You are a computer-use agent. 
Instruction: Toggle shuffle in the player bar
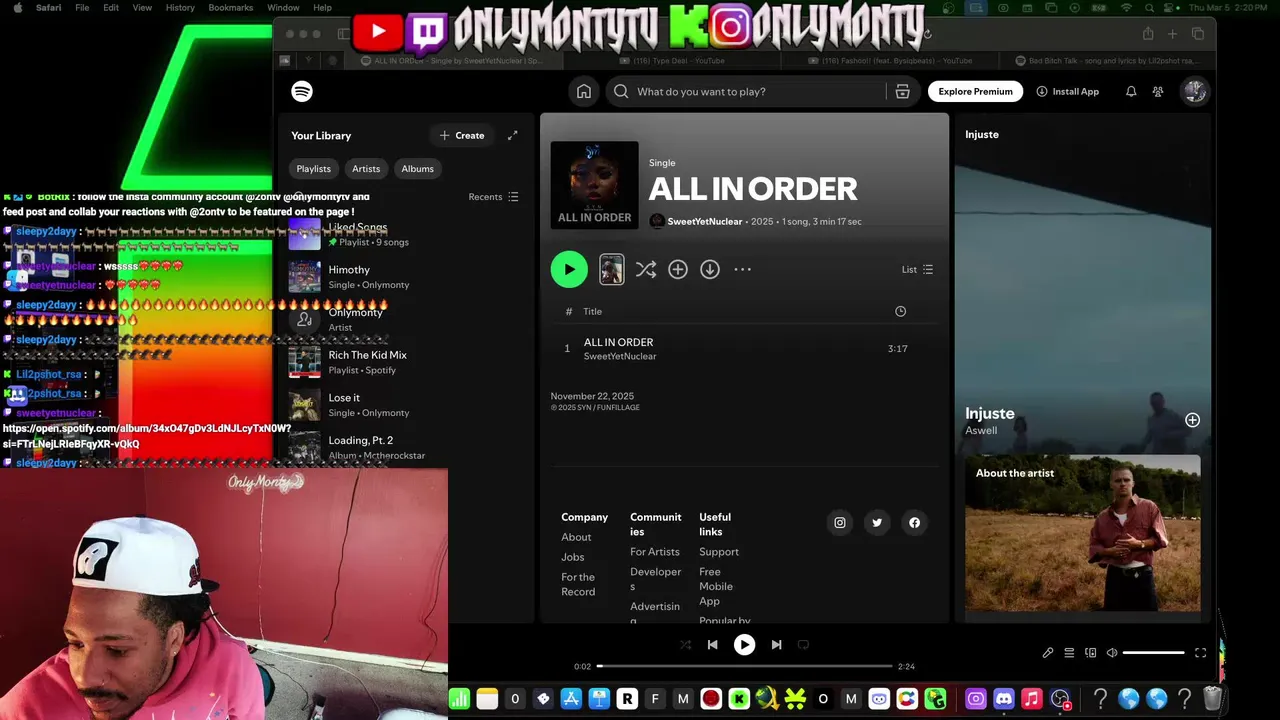pyautogui.click(x=685, y=645)
